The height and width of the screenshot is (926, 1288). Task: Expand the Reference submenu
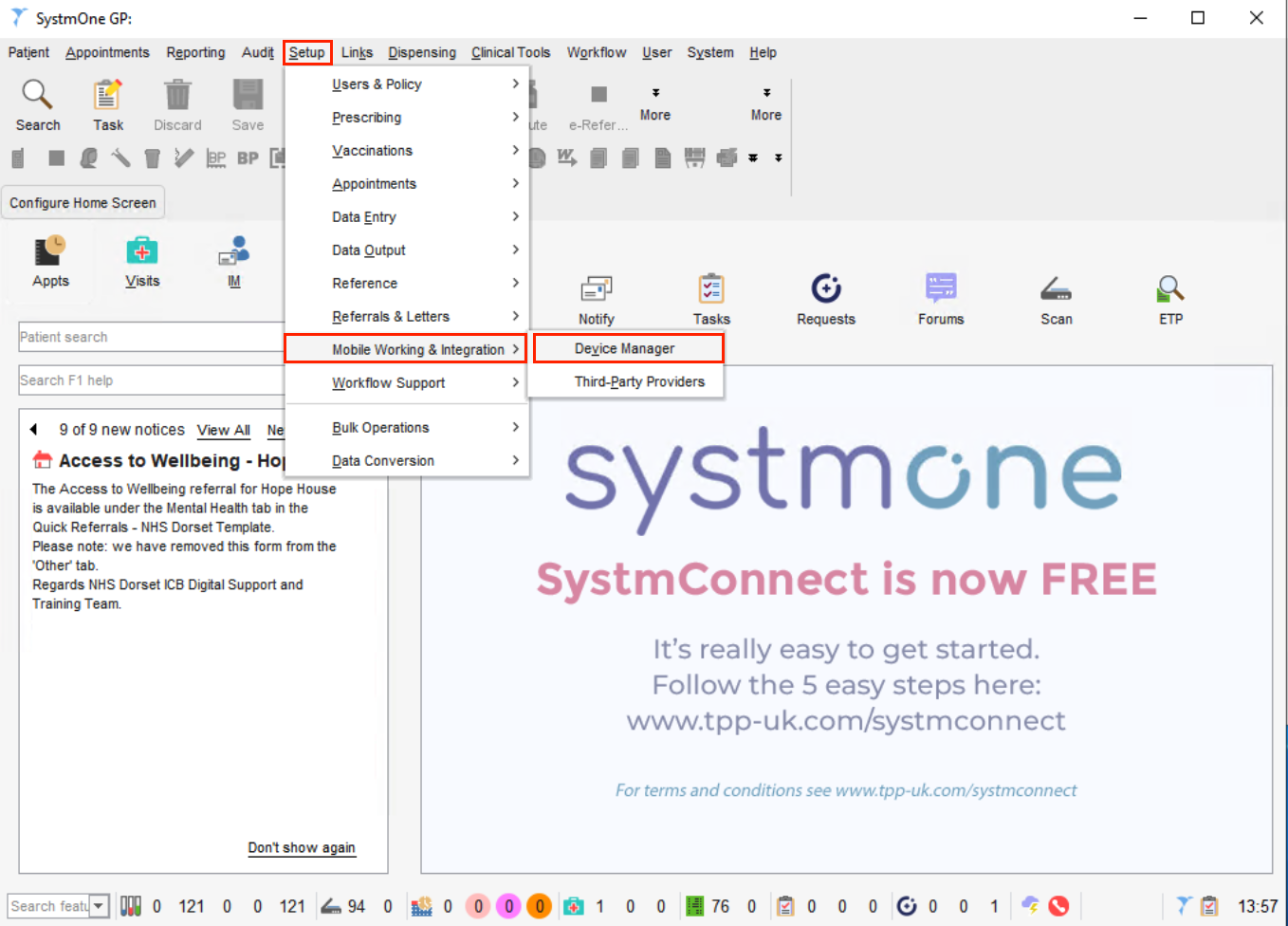tap(407, 284)
